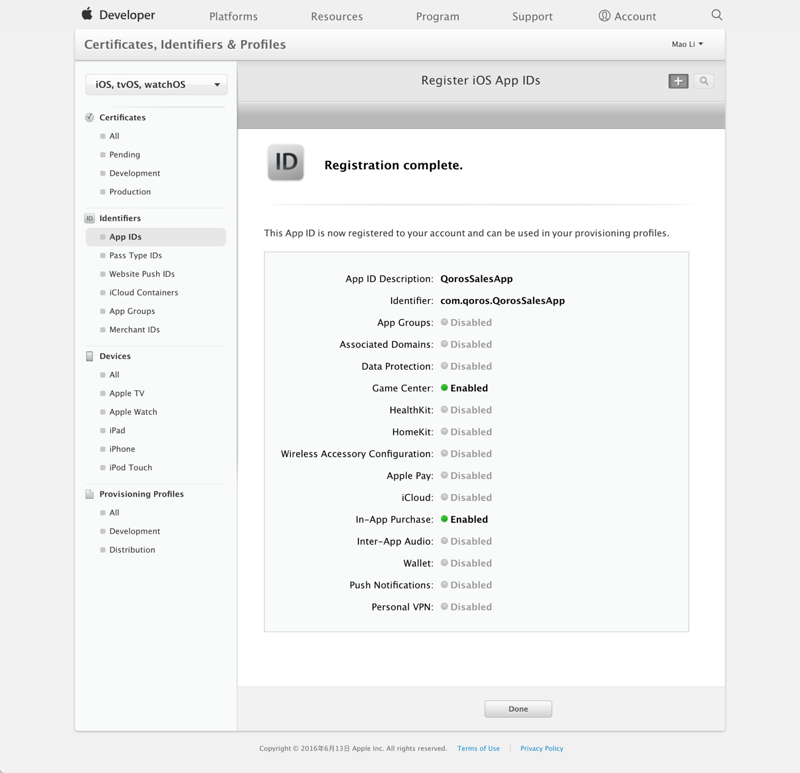The width and height of the screenshot is (800, 773).
Task: Select App Groups in the sidebar
Action: [x=132, y=311]
